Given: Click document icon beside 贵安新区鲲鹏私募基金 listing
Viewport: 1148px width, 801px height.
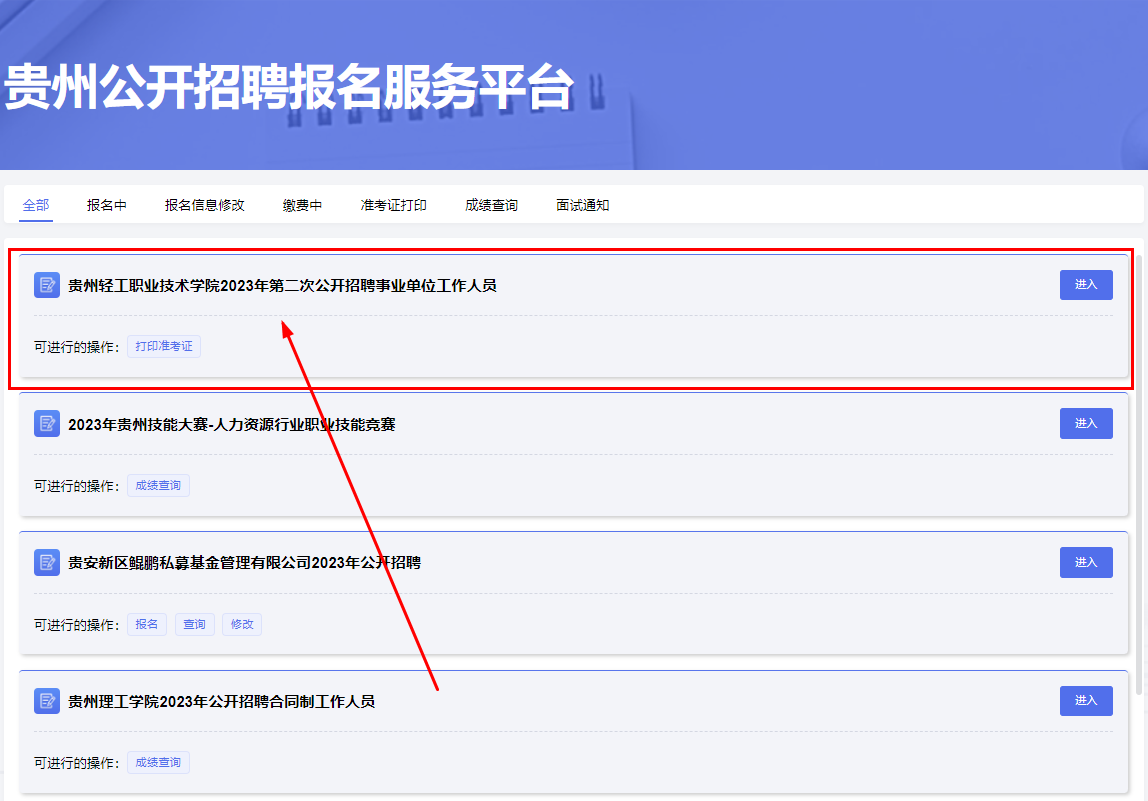Looking at the screenshot, I should (47, 563).
